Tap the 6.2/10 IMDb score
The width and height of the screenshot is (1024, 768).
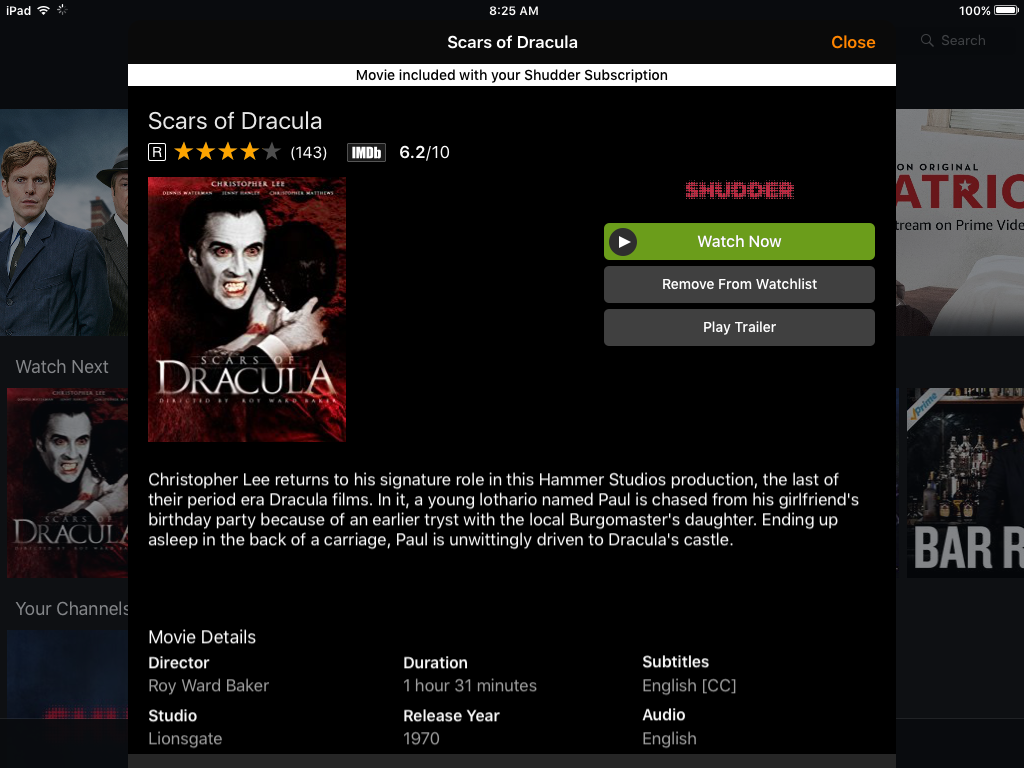click(x=424, y=153)
